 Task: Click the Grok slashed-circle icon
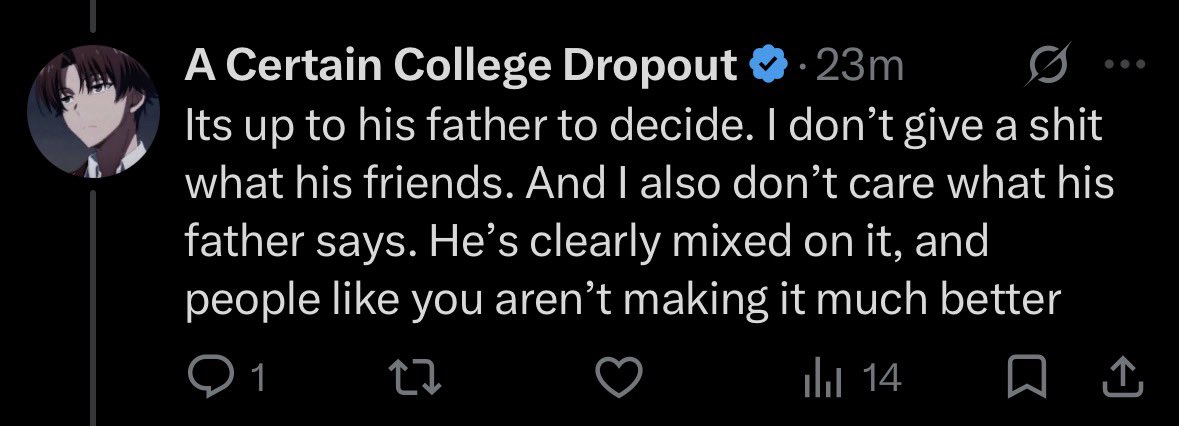[1048, 67]
